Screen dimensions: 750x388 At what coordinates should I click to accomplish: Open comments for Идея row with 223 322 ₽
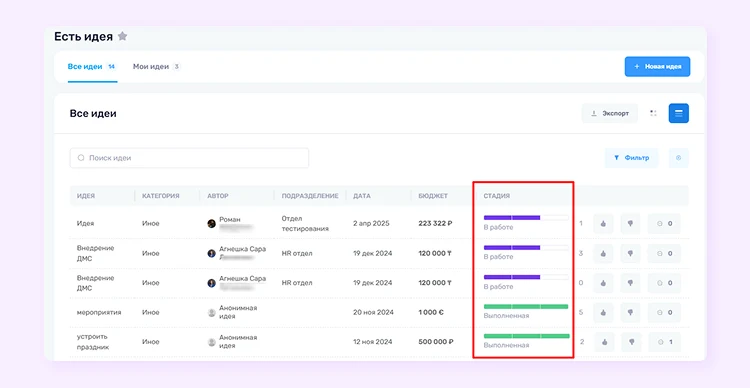point(664,223)
